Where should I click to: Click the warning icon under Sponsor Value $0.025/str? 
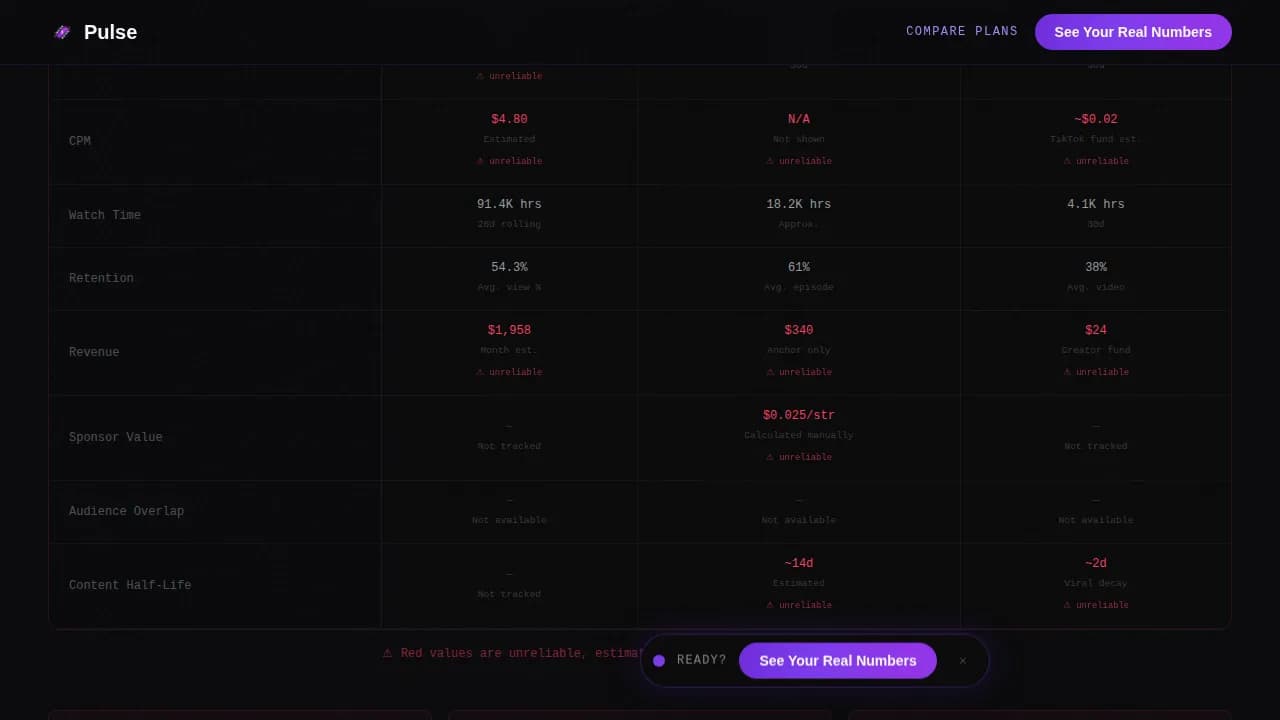[768, 457]
